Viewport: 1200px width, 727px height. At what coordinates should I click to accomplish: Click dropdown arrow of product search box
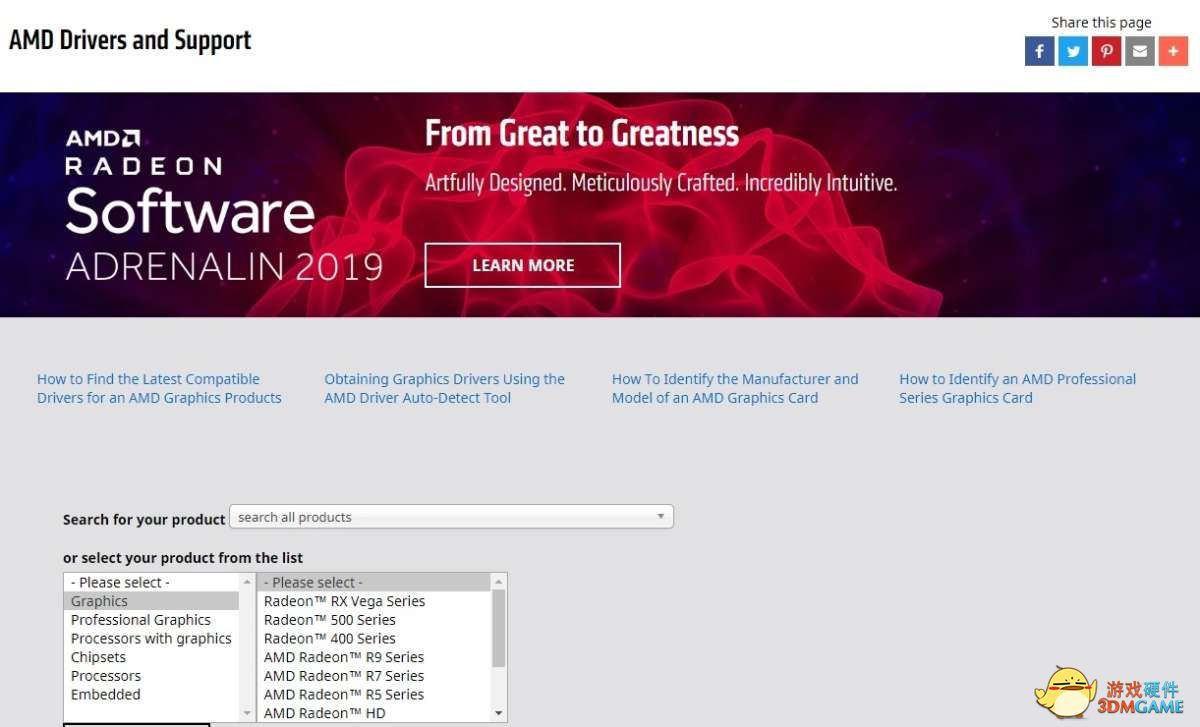pyautogui.click(x=660, y=517)
